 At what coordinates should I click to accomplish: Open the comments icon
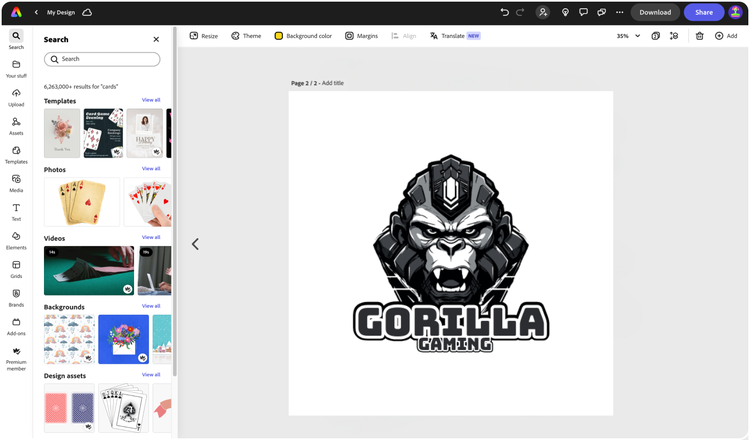583,12
